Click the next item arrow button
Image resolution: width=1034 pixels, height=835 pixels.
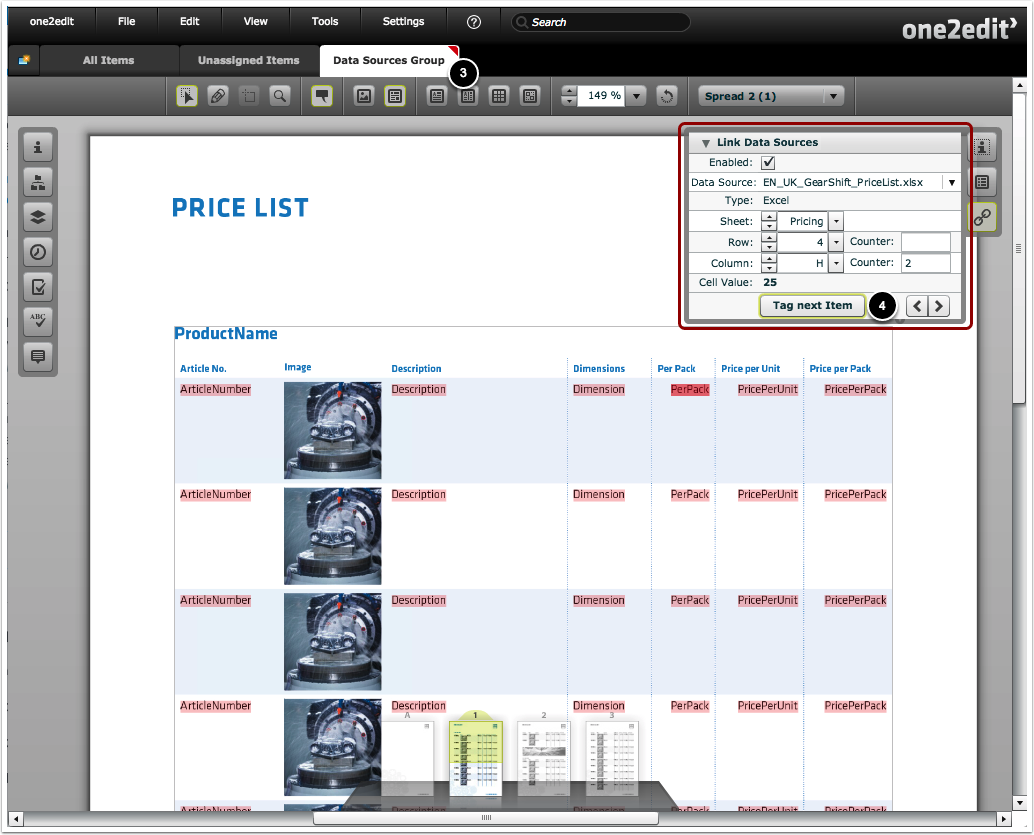tap(939, 306)
